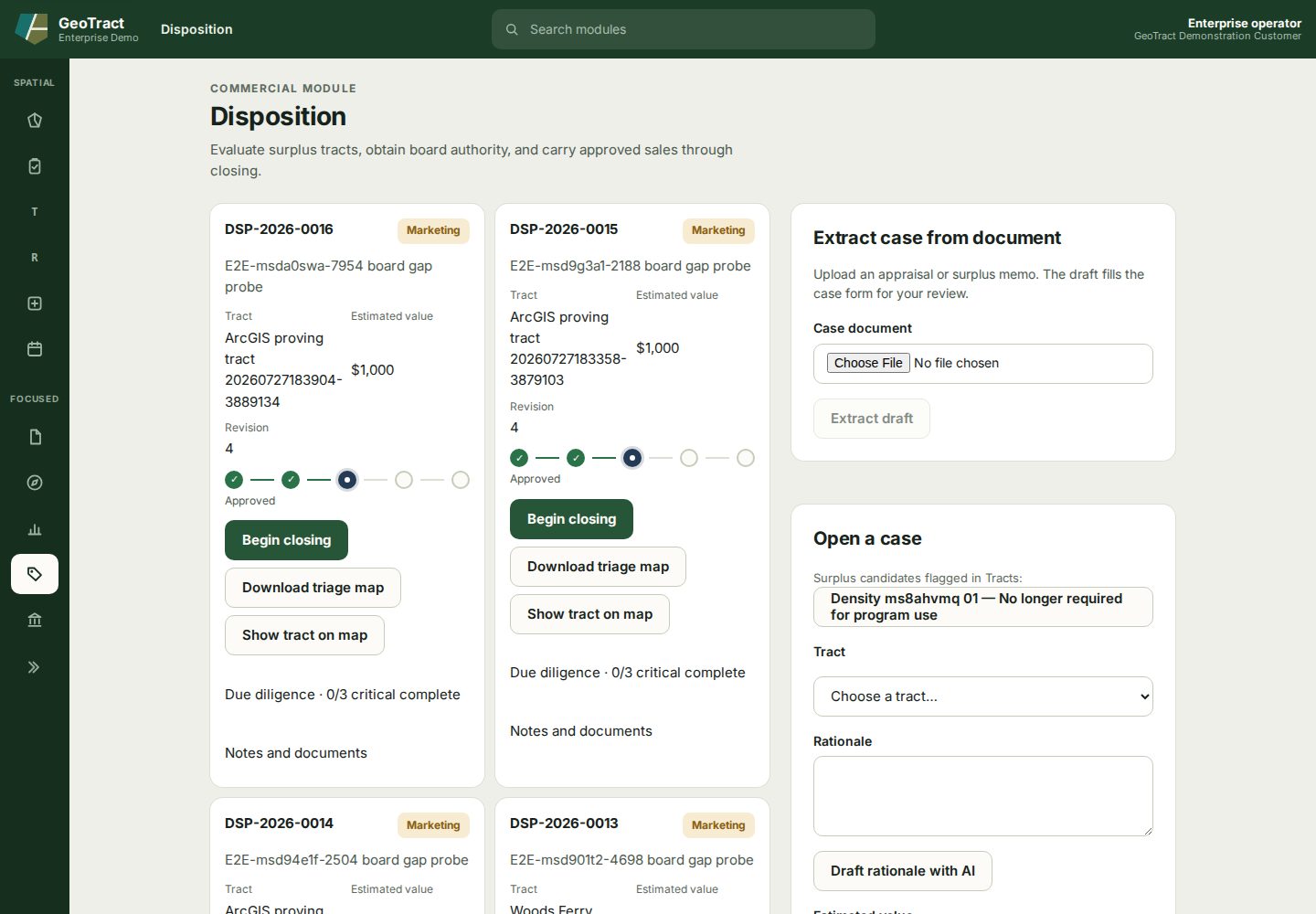Click into the Rationale text area
Viewport: 1316px width, 914px height.
[x=983, y=796]
